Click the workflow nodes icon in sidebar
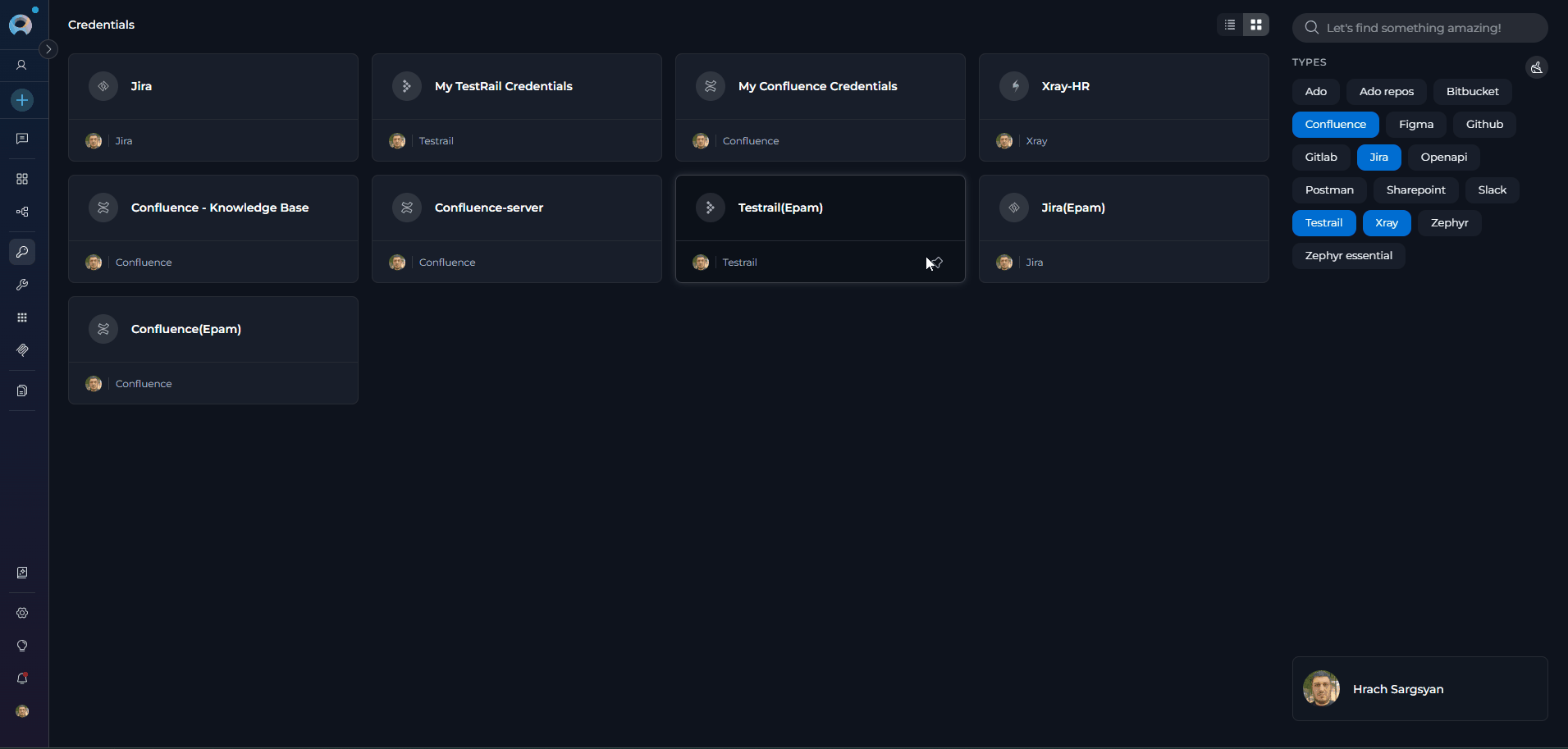Image resolution: width=1568 pixels, height=749 pixels. pos(22,212)
